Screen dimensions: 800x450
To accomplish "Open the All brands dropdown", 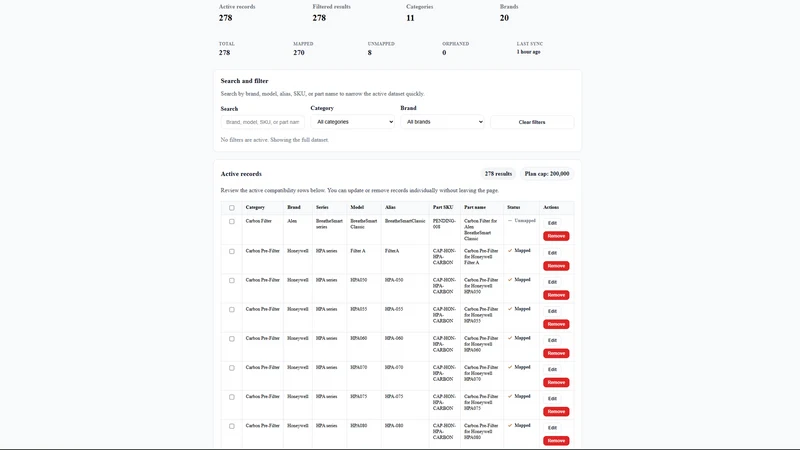I will point(442,122).
